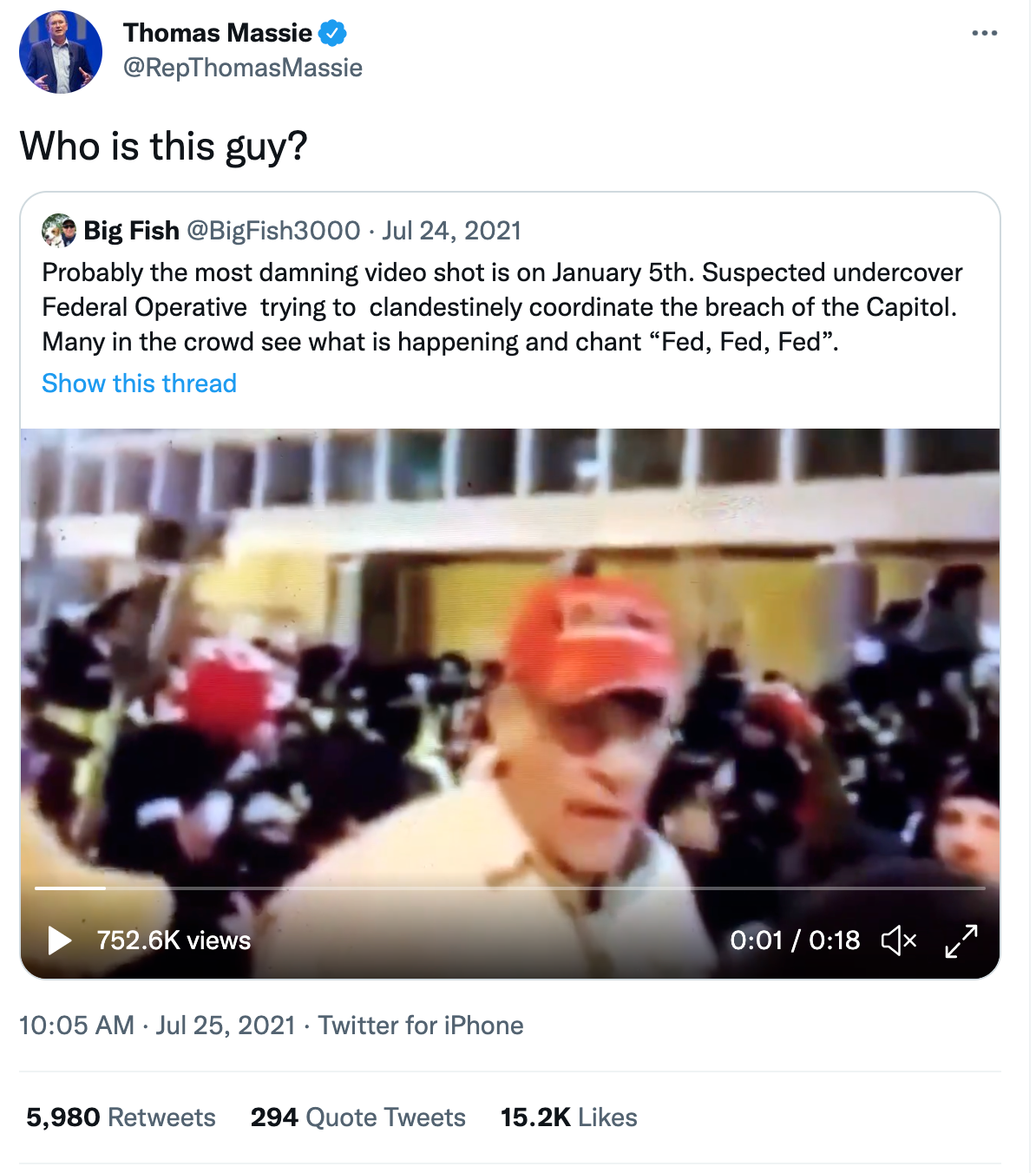Open the three-dot more options menu
Screen dimensions: 1036x1173
click(x=984, y=33)
